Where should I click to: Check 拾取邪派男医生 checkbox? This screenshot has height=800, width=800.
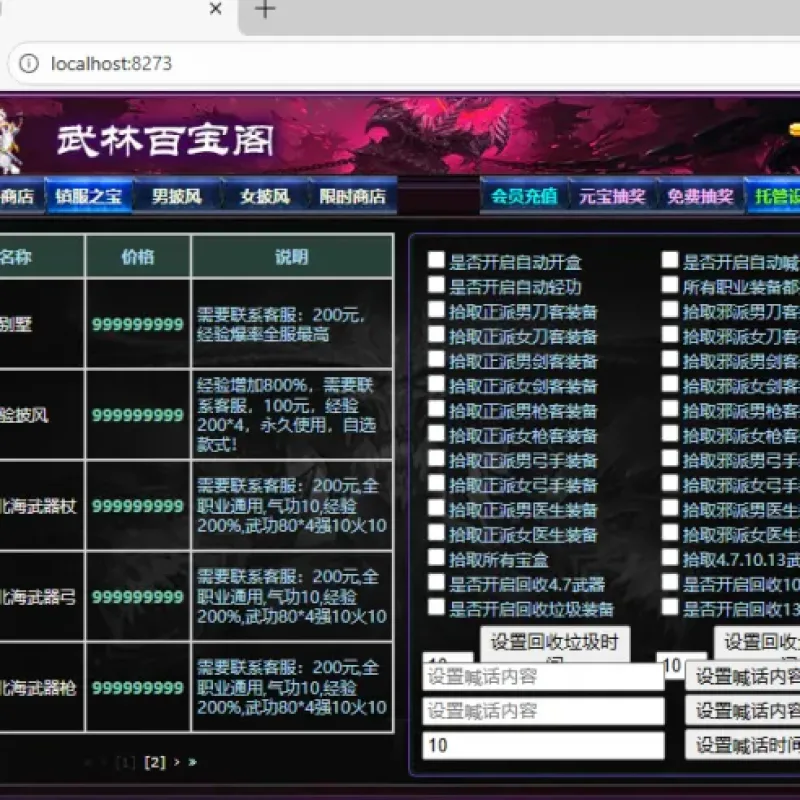[670, 507]
